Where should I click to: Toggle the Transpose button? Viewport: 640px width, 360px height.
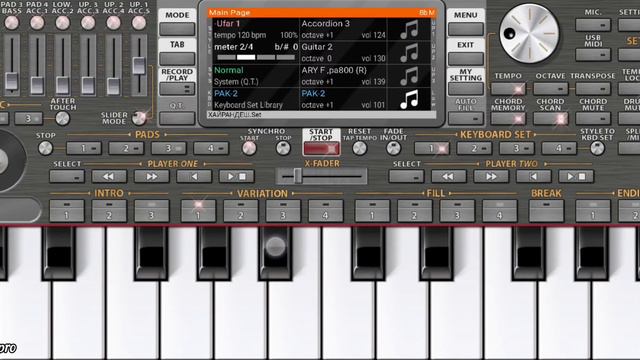click(x=593, y=89)
